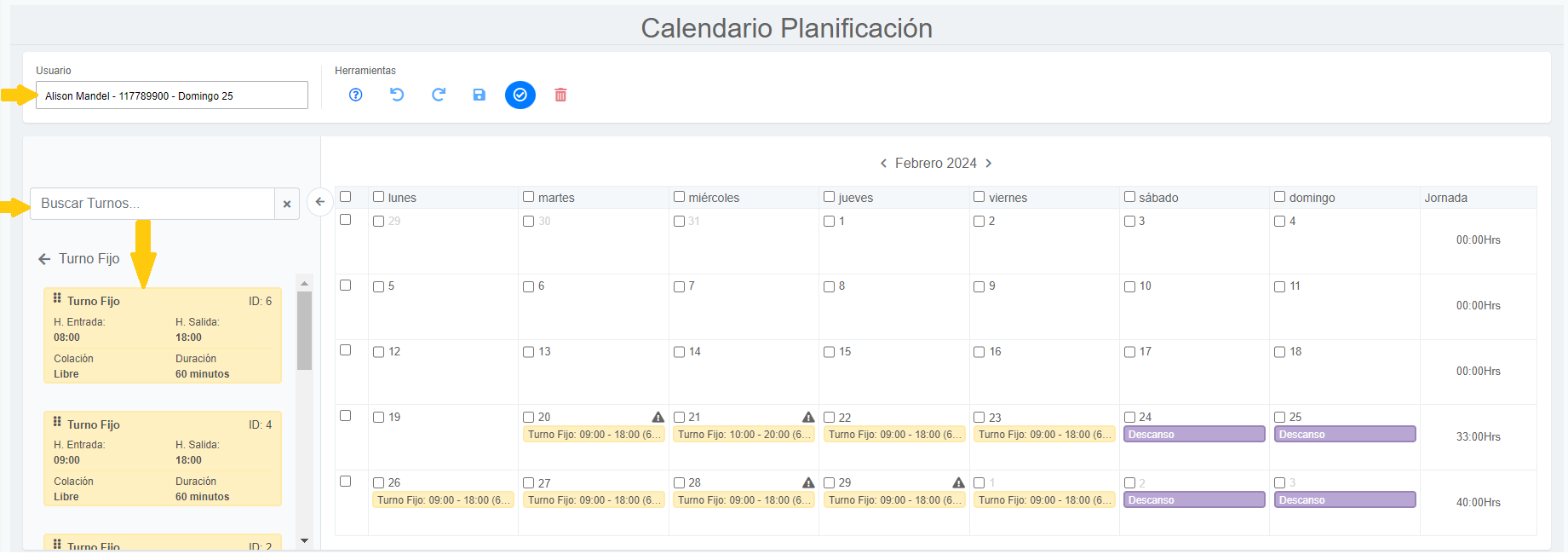Go to the previous month chevron
1568x554 pixels.
pos(883,164)
